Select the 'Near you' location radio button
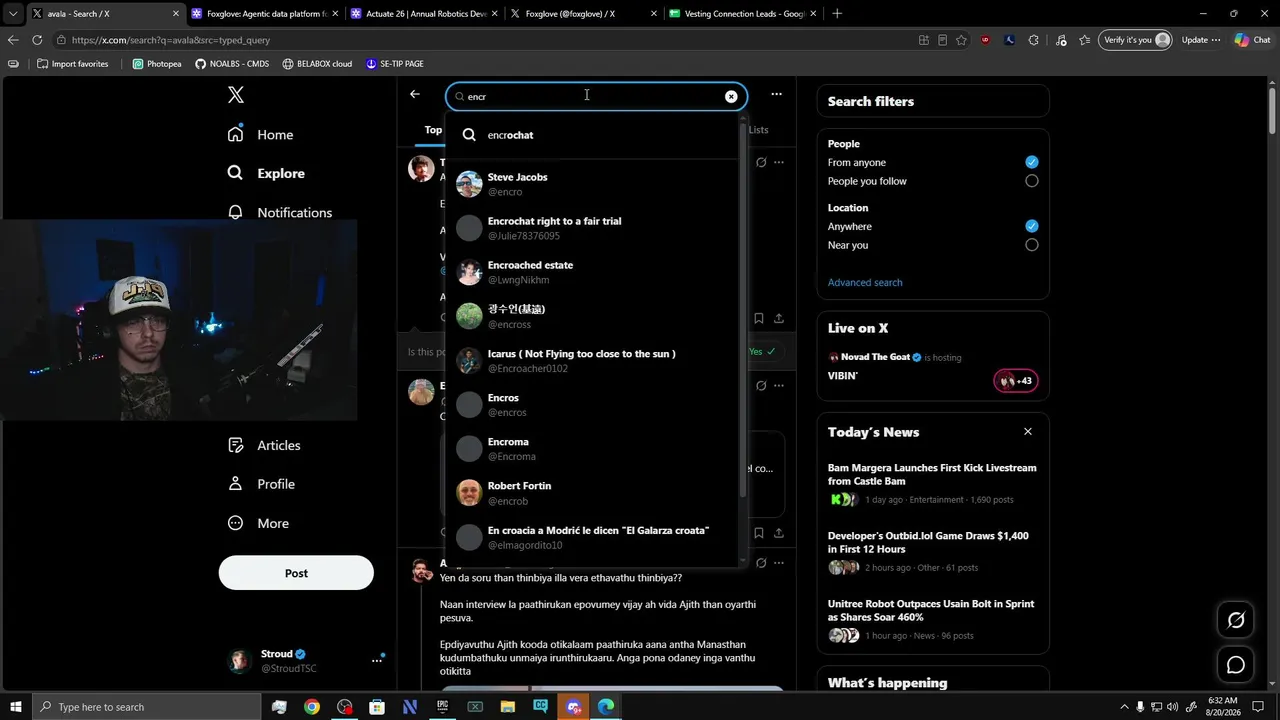This screenshot has width=1280, height=720. point(1032,245)
